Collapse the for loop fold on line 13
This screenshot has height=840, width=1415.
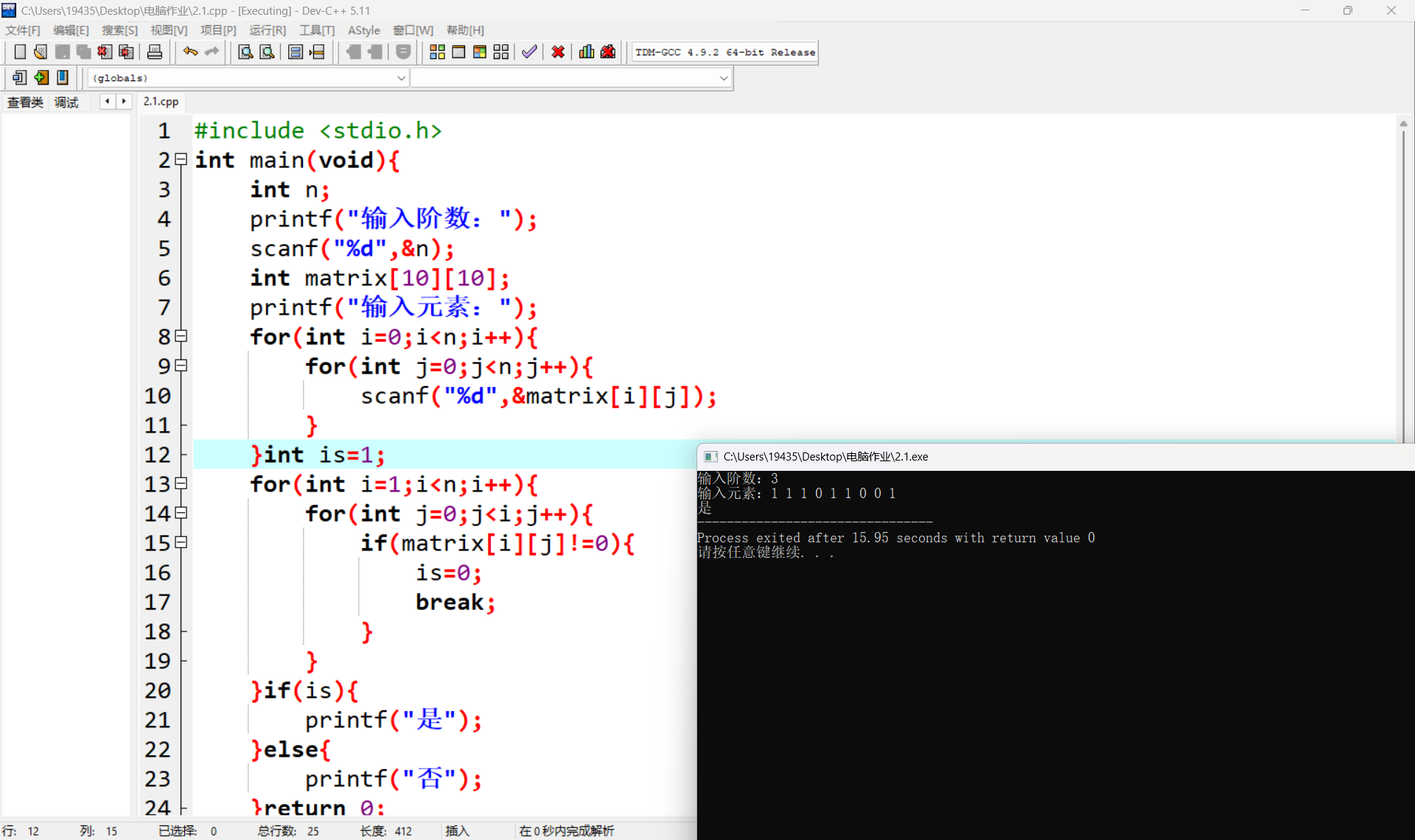(x=181, y=483)
